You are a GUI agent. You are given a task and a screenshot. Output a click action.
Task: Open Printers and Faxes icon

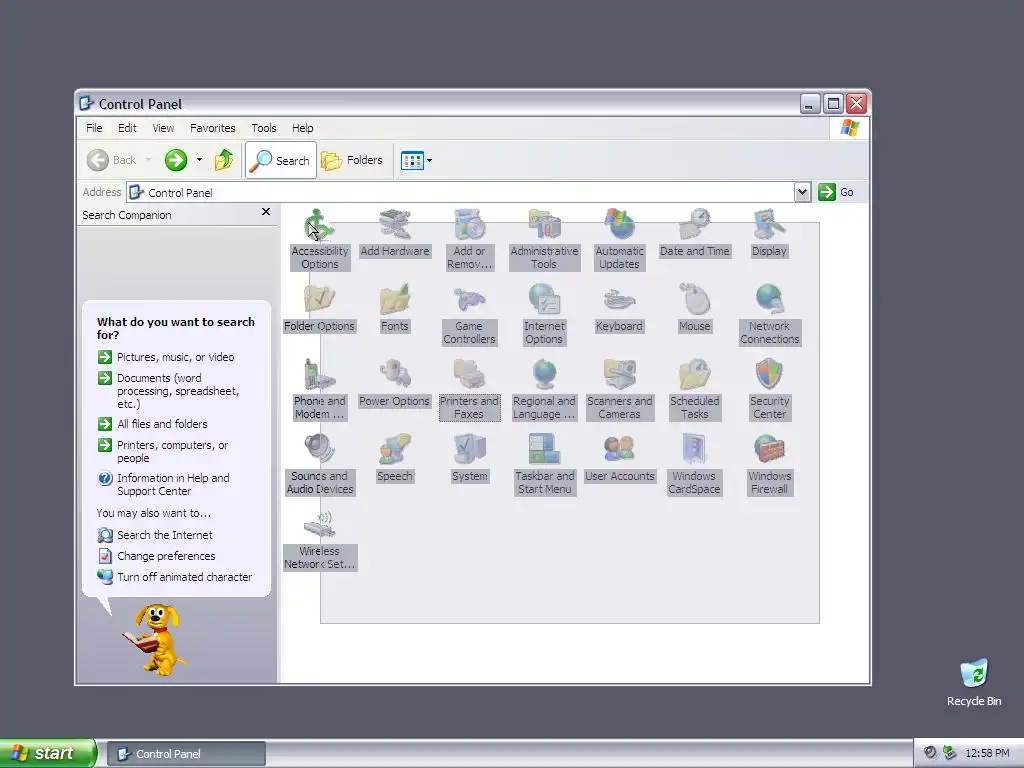coord(469,389)
